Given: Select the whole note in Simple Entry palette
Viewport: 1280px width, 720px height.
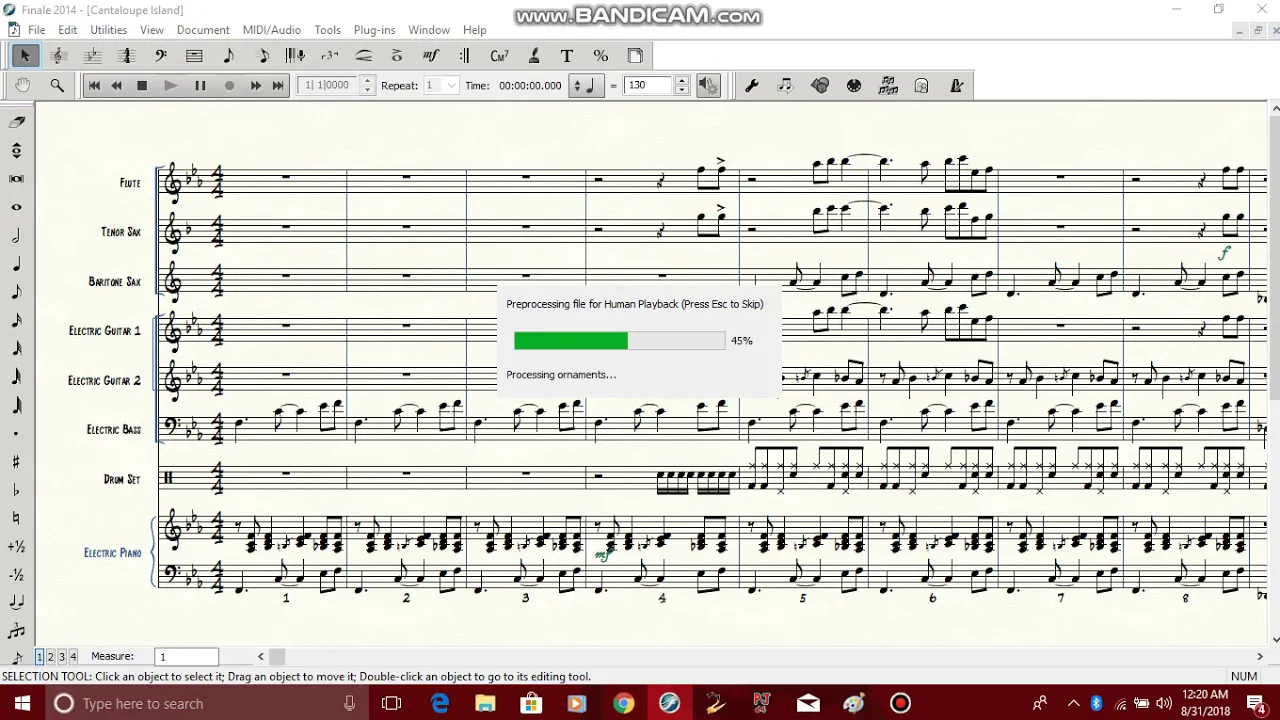Looking at the screenshot, I should click(x=17, y=207).
